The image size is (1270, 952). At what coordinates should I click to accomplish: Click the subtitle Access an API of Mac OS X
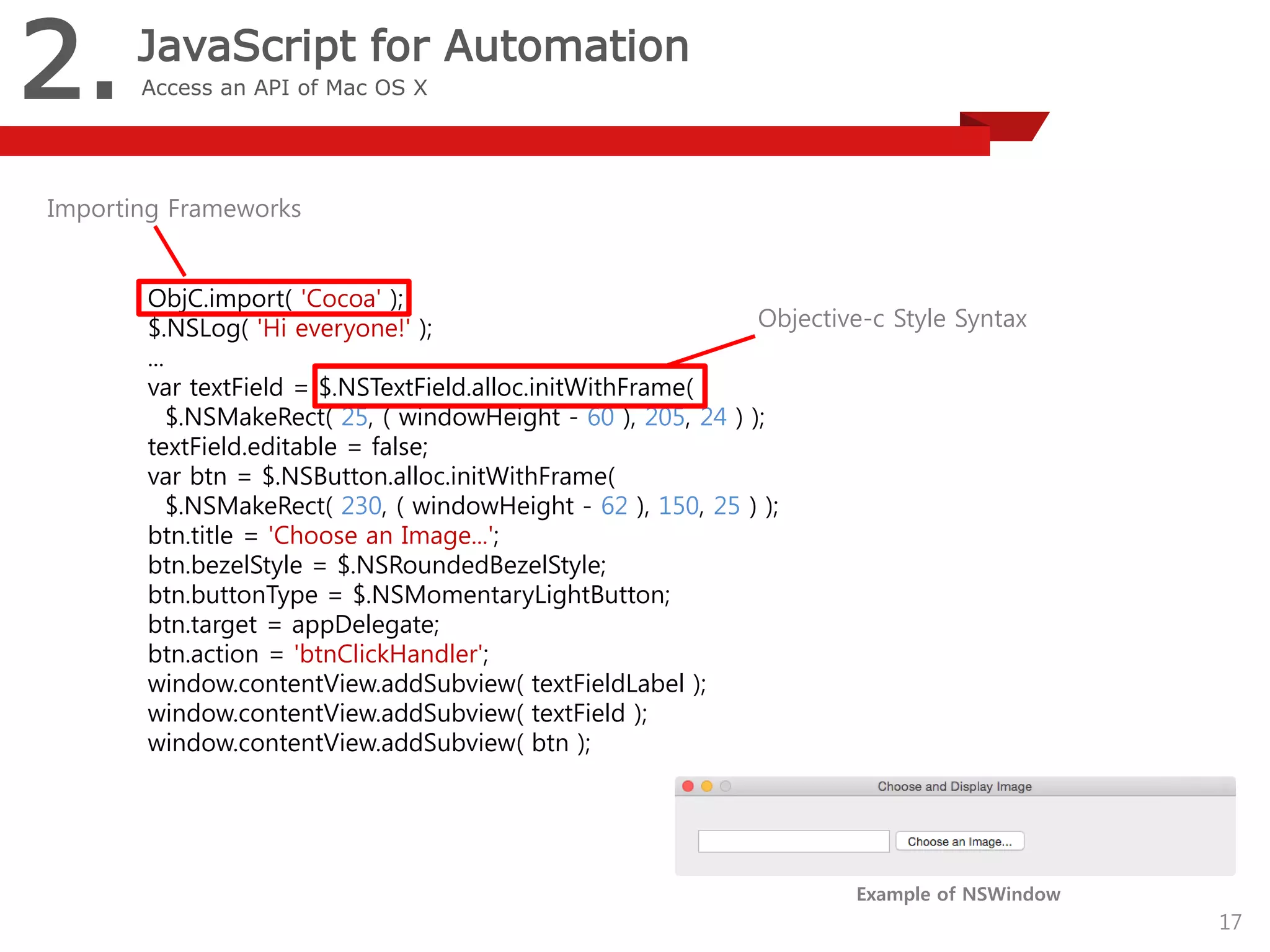(x=285, y=87)
